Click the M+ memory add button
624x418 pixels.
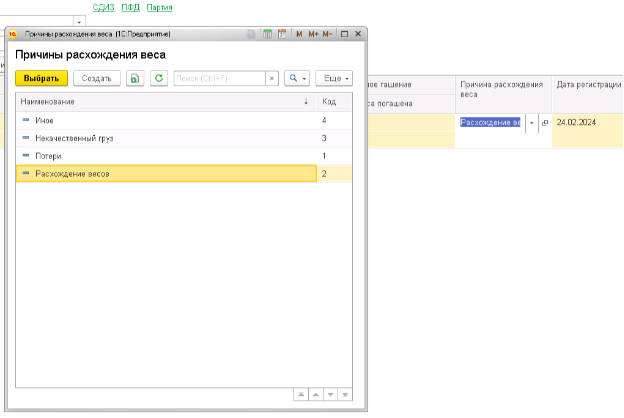coord(313,34)
